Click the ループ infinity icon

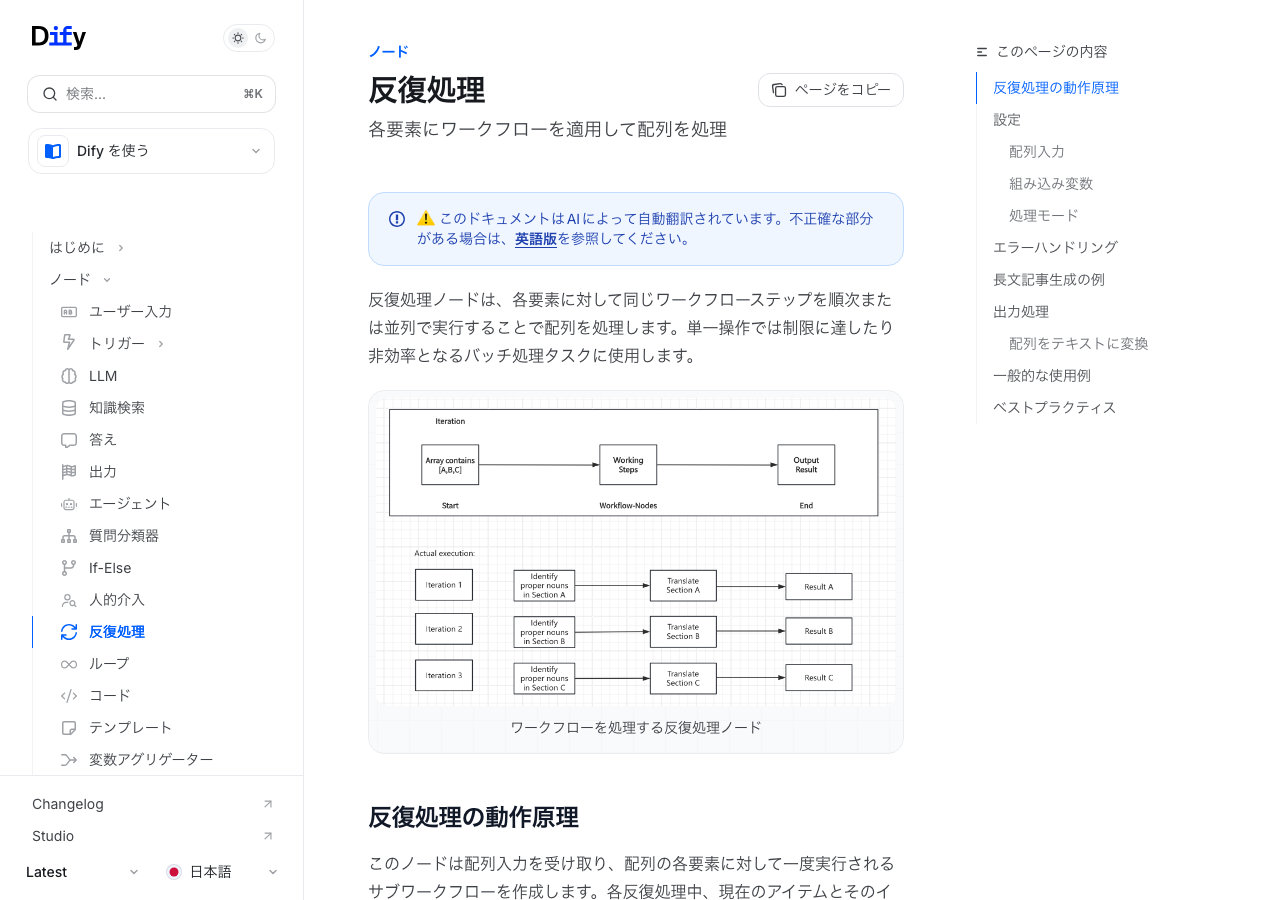coord(69,664)
